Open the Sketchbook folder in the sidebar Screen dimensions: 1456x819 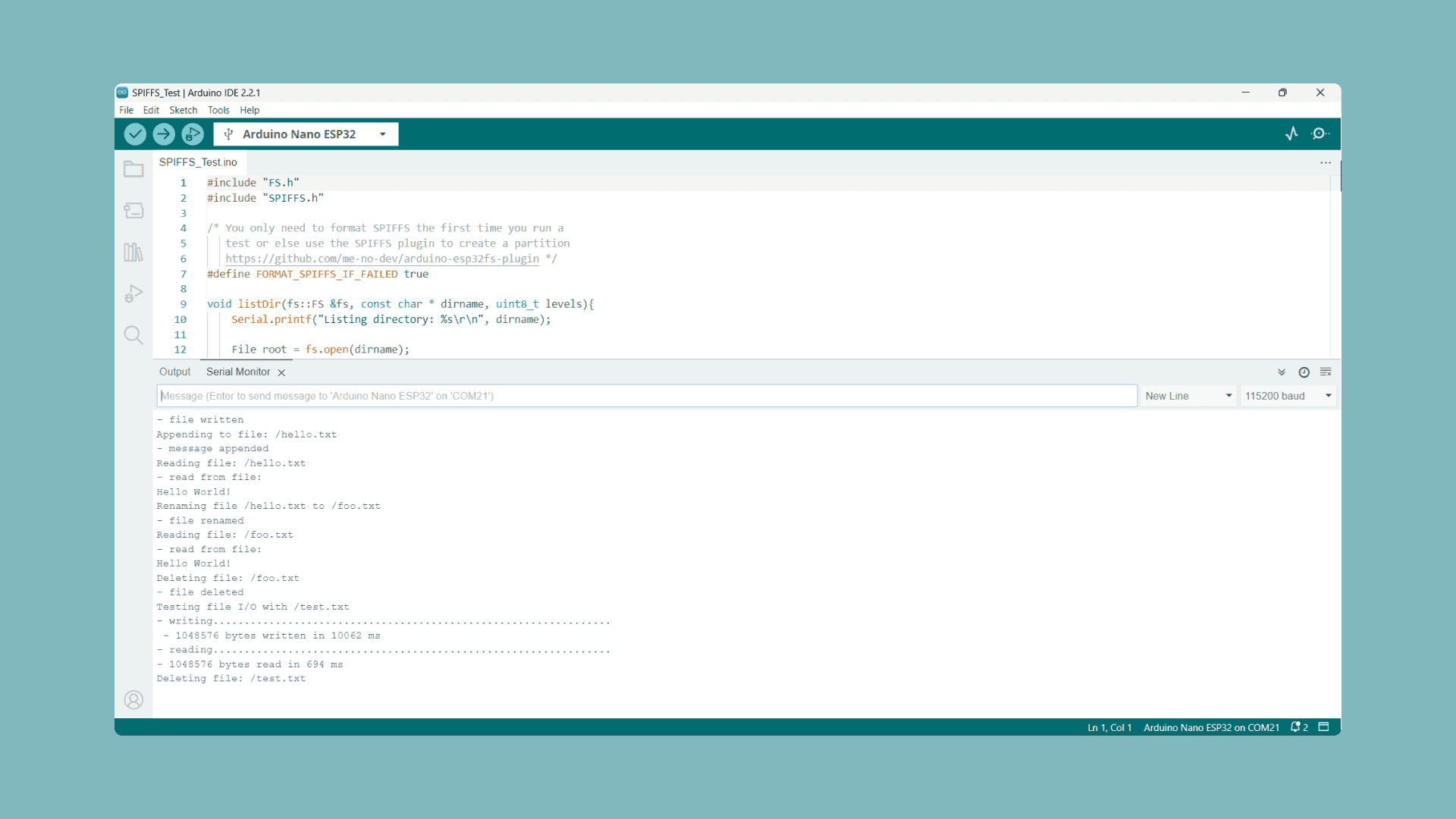pyautogui.click(x=133, y=169)
